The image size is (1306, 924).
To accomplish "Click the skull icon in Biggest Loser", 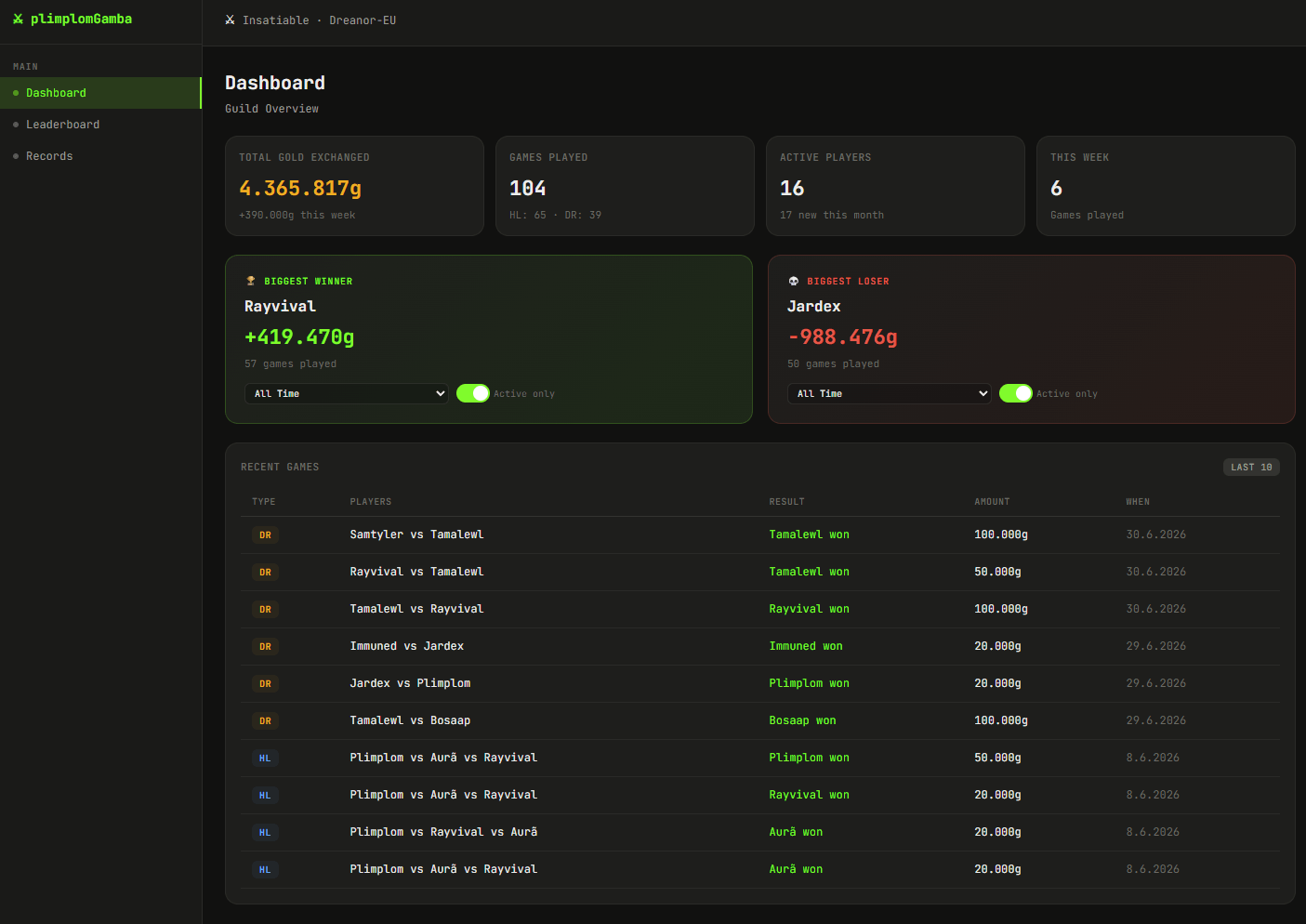I will [793, 281].
